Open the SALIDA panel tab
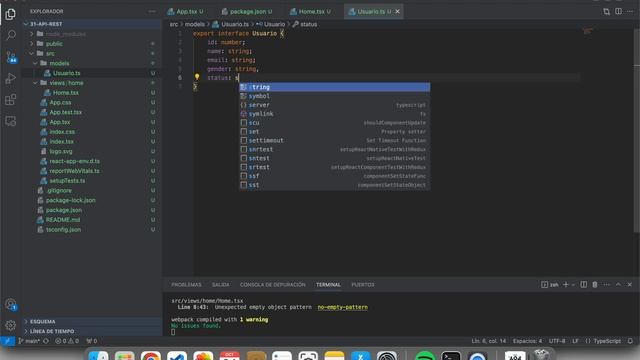This screenshot has width=640, height=360. click(220, 284)
